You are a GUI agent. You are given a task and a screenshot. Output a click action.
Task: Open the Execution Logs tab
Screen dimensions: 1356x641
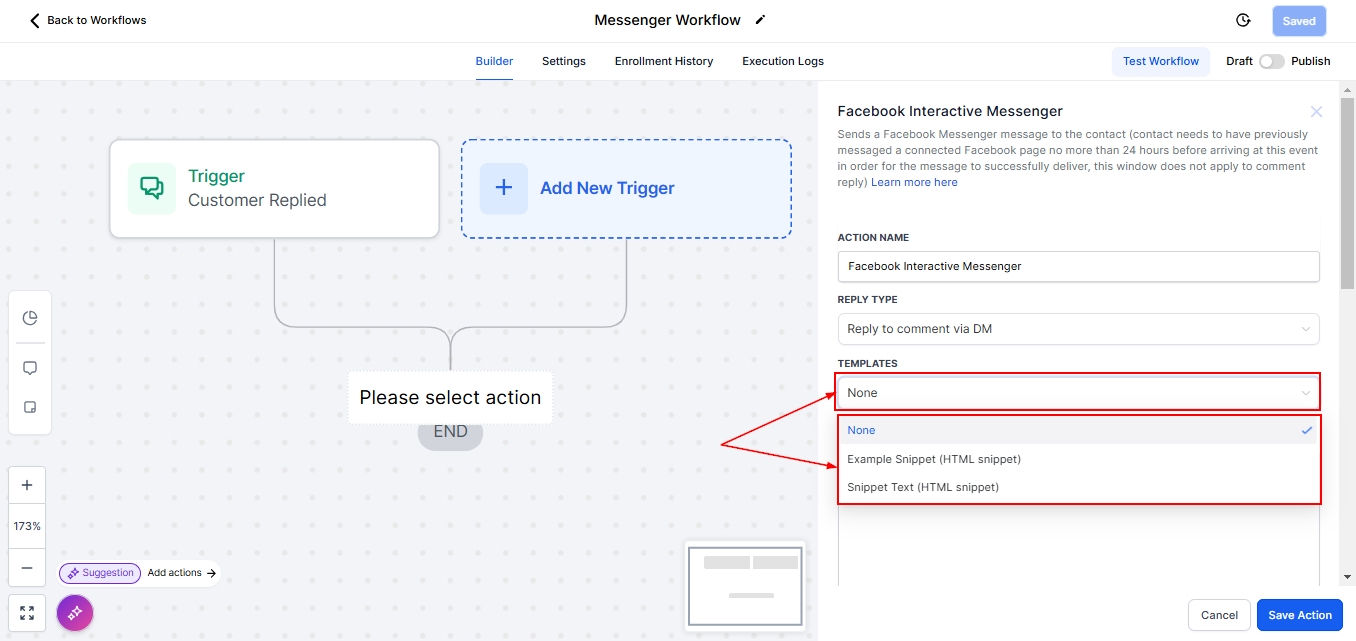[783, 61]
